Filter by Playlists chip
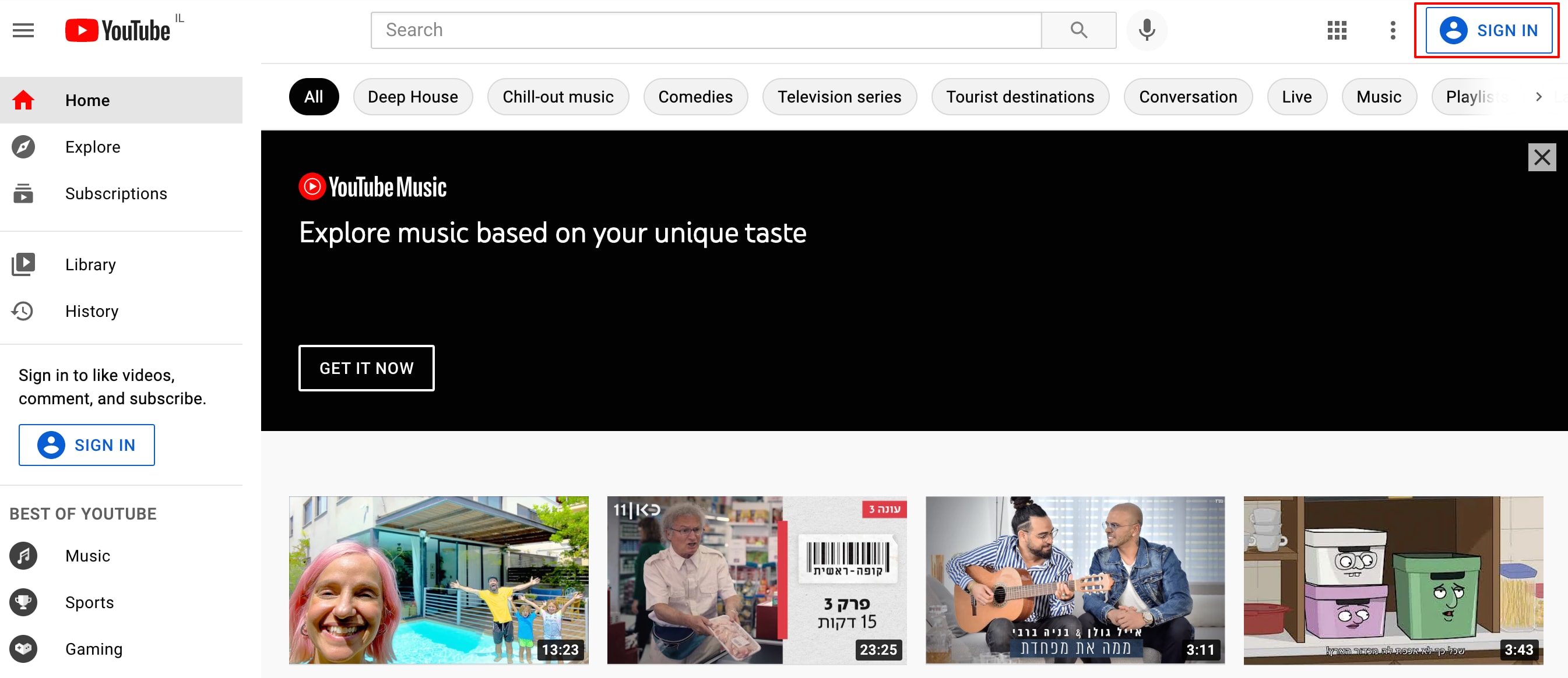The height and width of the screenshot is (678, 1568). coord(1471,97)
